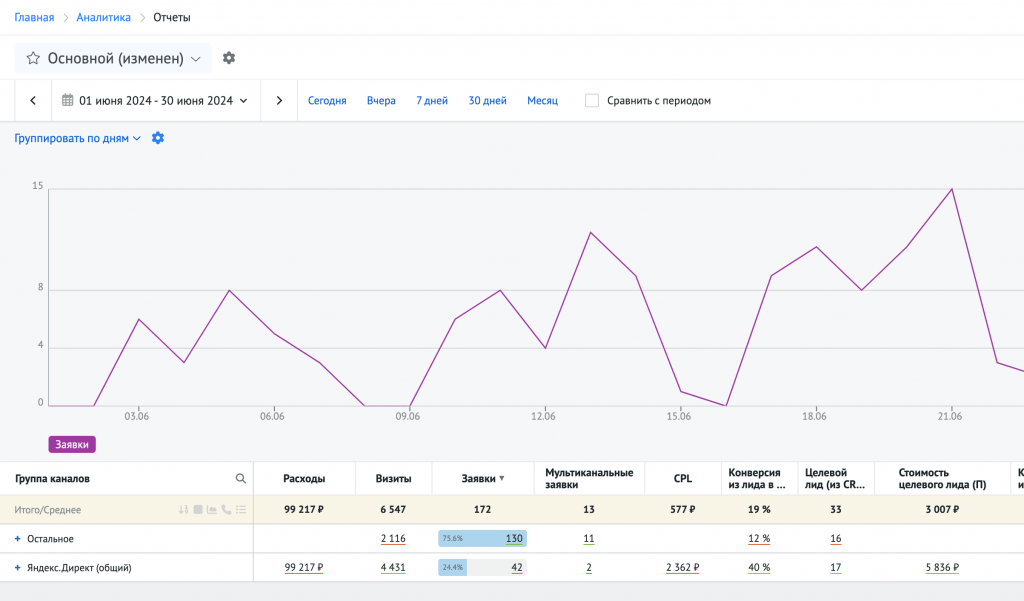Open date range picker 01 июня - 30 июня
The image size is (1024, 601).
tap(155, 101)
